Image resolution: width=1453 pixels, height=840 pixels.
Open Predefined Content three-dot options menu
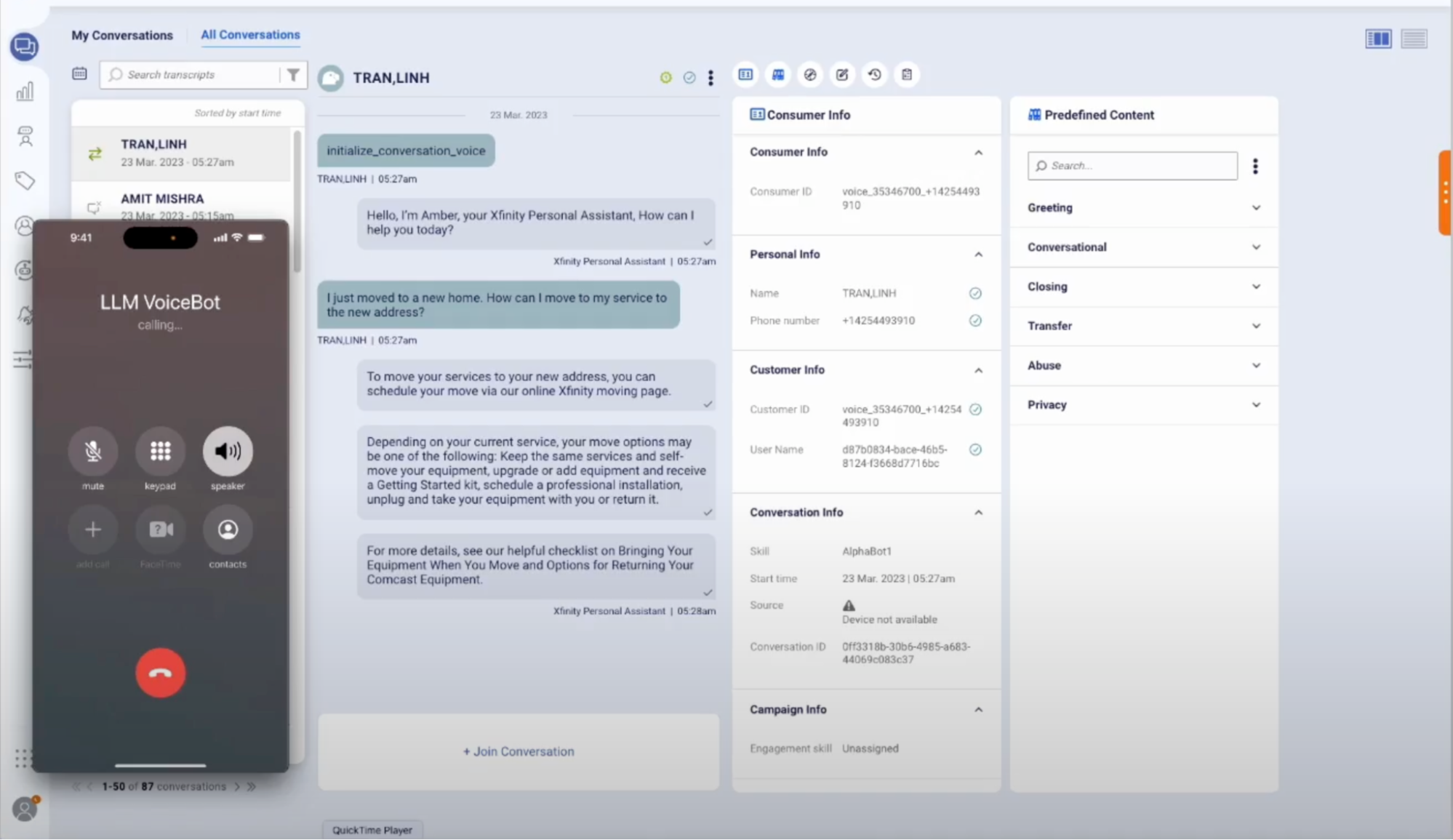1255,167
